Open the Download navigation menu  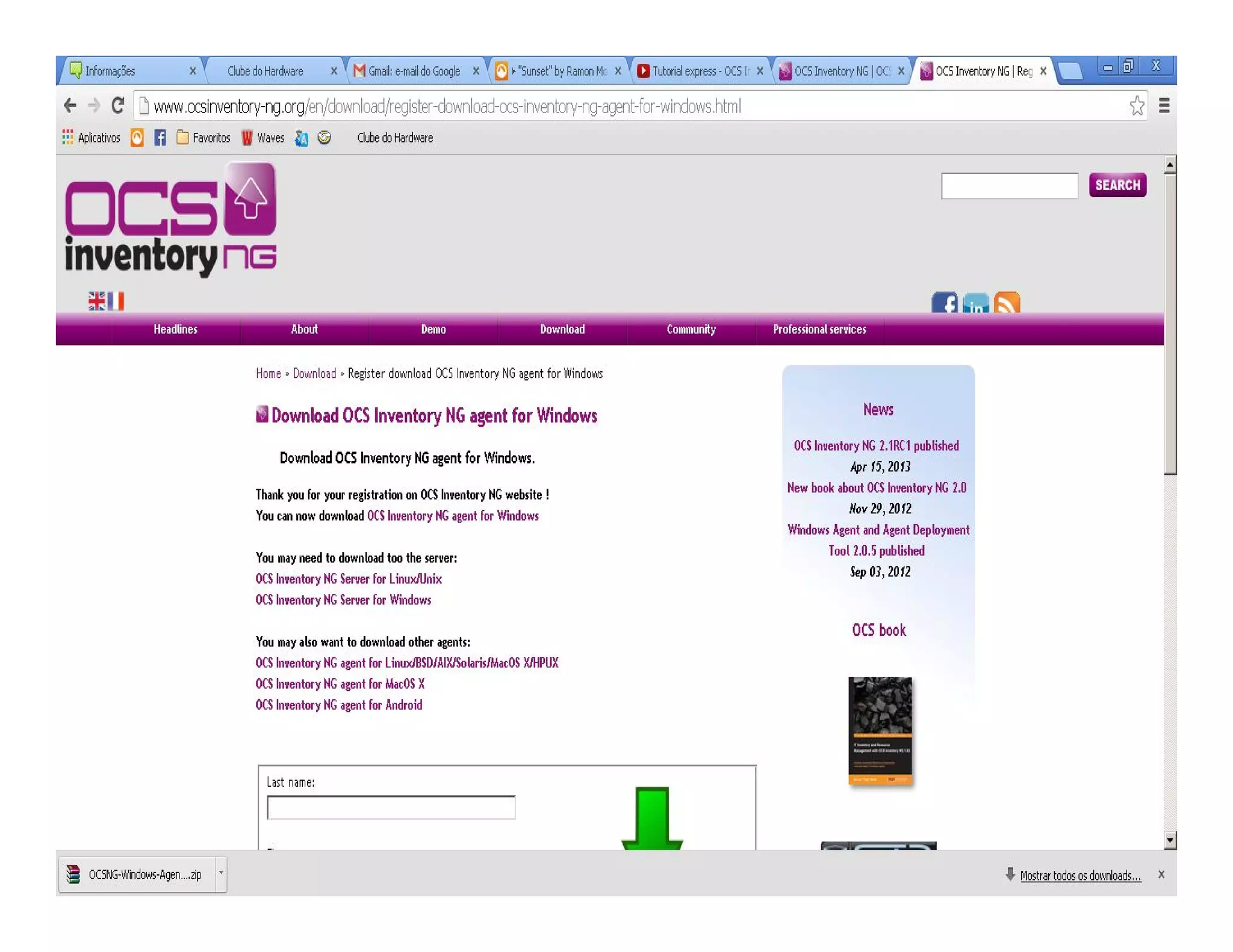[x=562, y=329]
